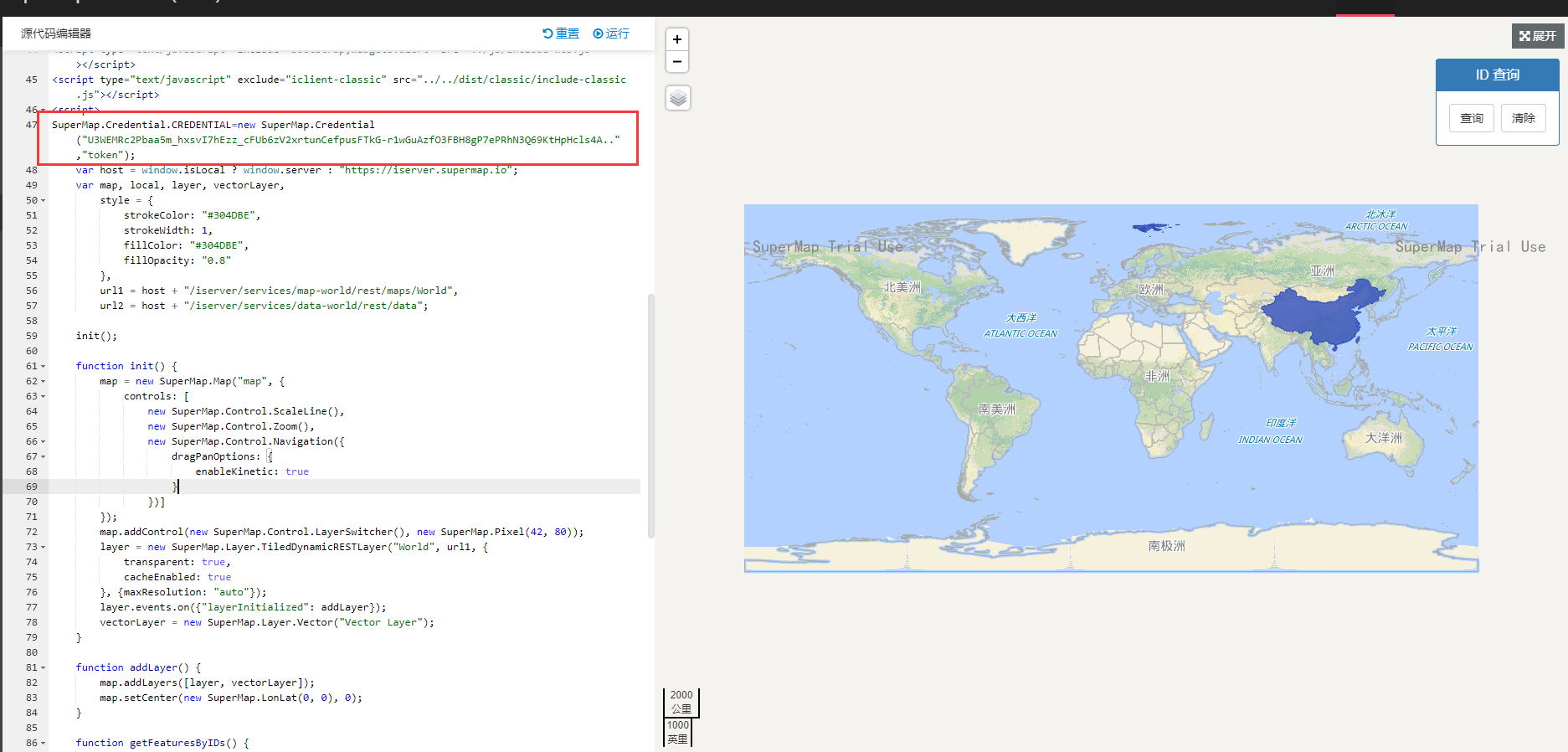Click the code editor vertical scrollbar
The width and height of the screenshot is (1568, 752).
click(651, 415)
